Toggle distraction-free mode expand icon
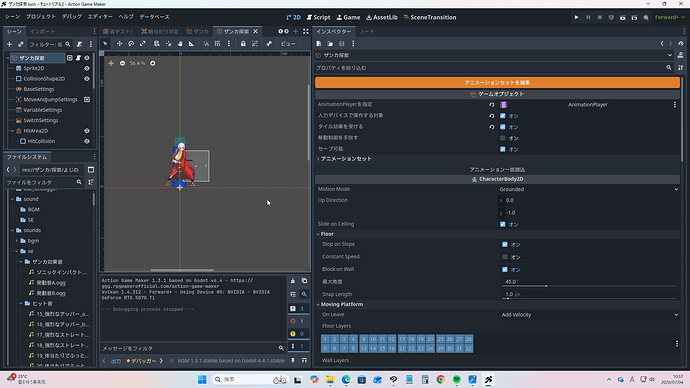Image resolution: width=690 pixels, height=388 pixels. (x=306, y=31)
